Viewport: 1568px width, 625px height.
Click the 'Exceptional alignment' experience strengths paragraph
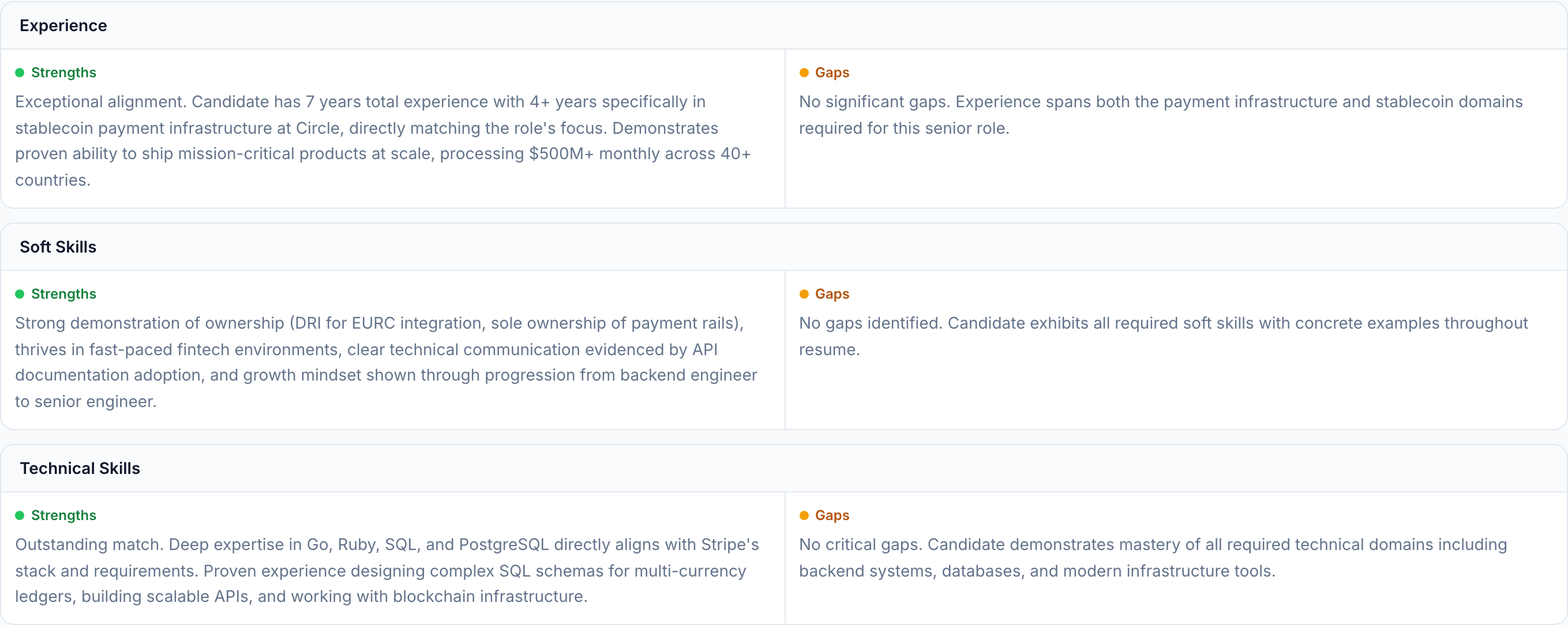click(384, 141)
